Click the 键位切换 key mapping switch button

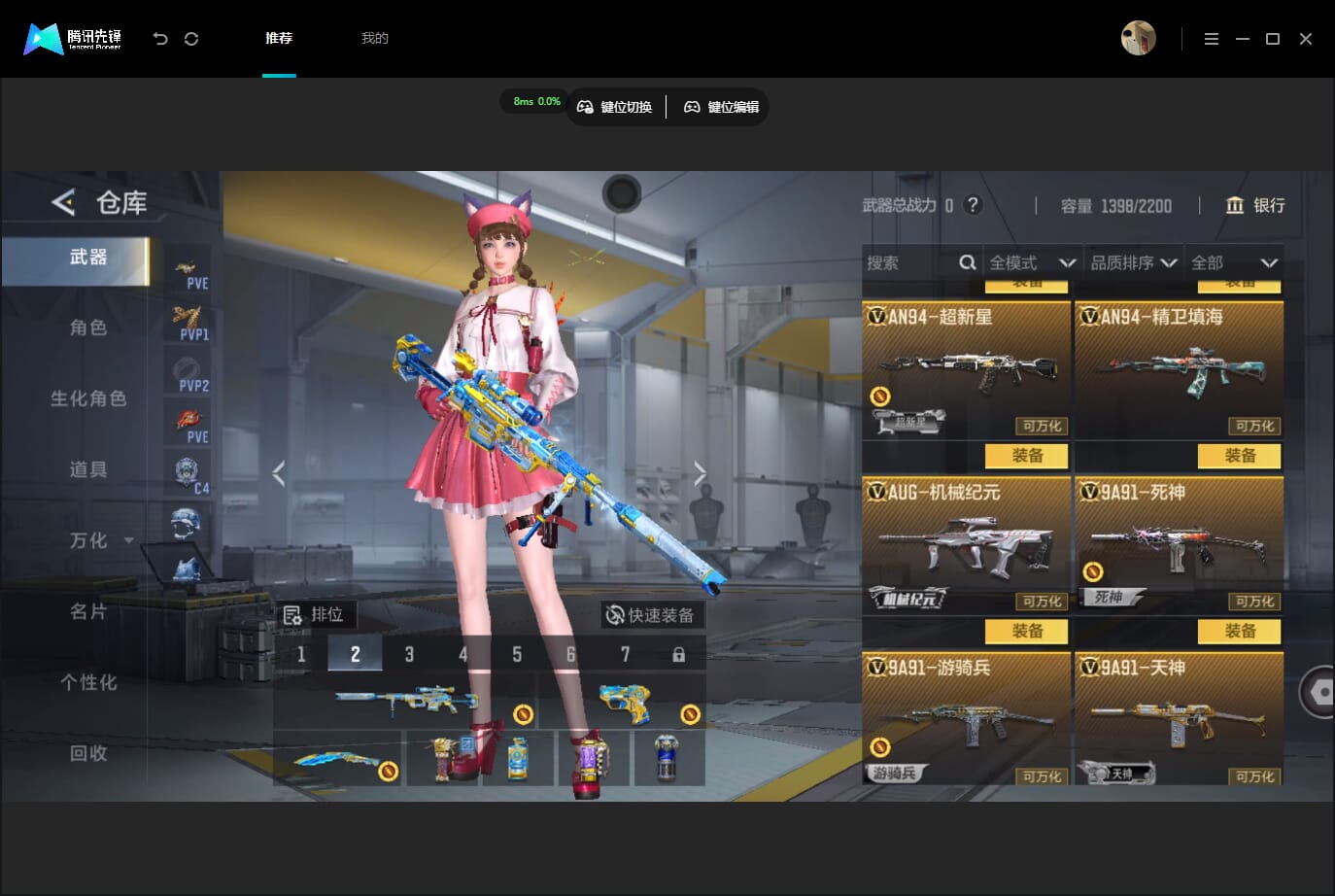[x=615, y=107]
